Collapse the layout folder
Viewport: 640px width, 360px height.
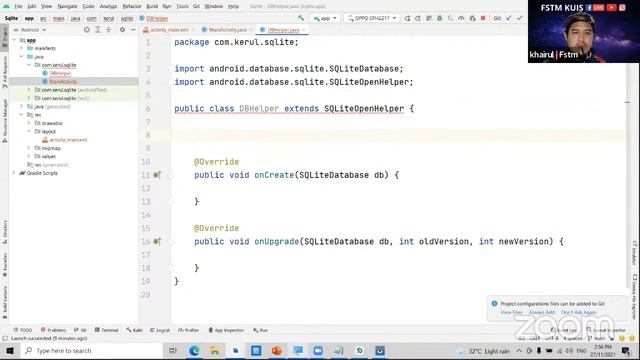[x=29, y=131]
